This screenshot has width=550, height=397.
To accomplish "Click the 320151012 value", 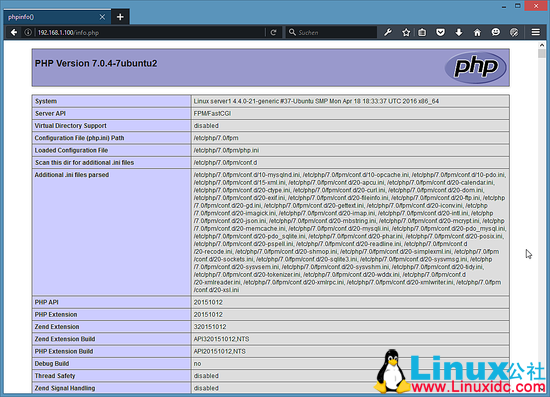I will 210,327.
